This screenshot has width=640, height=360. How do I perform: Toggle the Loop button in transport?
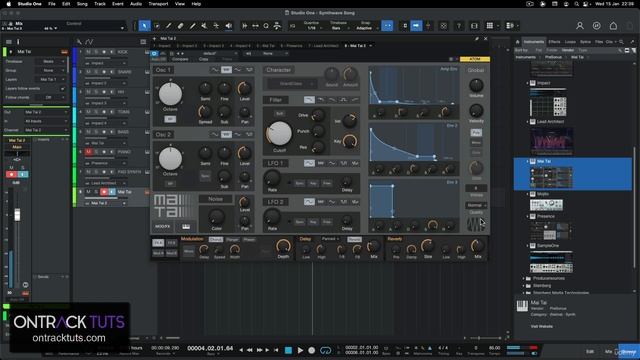click(x=326, y=350)
